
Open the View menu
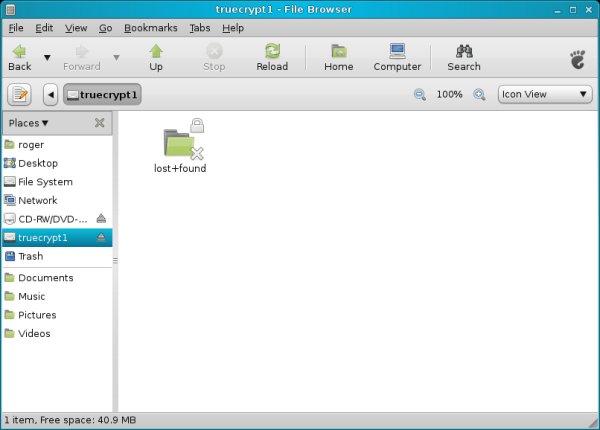76,28
